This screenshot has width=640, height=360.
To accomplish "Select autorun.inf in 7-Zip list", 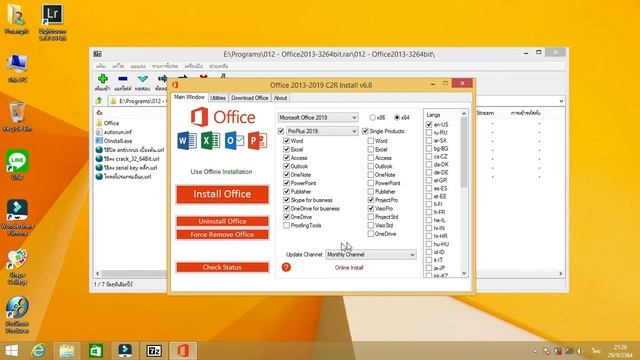I will (x=118, y=132).
